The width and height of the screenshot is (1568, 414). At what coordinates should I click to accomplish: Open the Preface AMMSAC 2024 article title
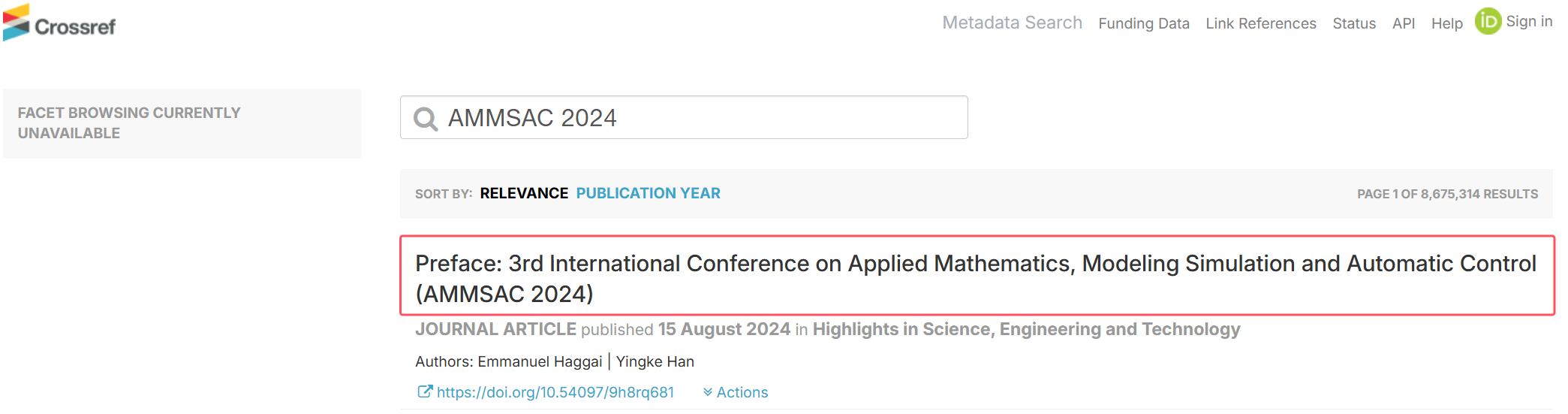click(x=977, y=278)
